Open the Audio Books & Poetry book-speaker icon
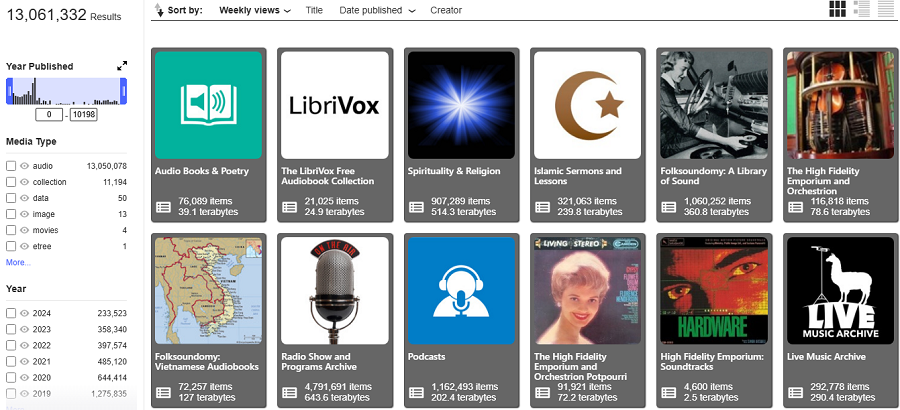This screenshot has width=900, height=410. pyautogui.click(x=208, y=105)
